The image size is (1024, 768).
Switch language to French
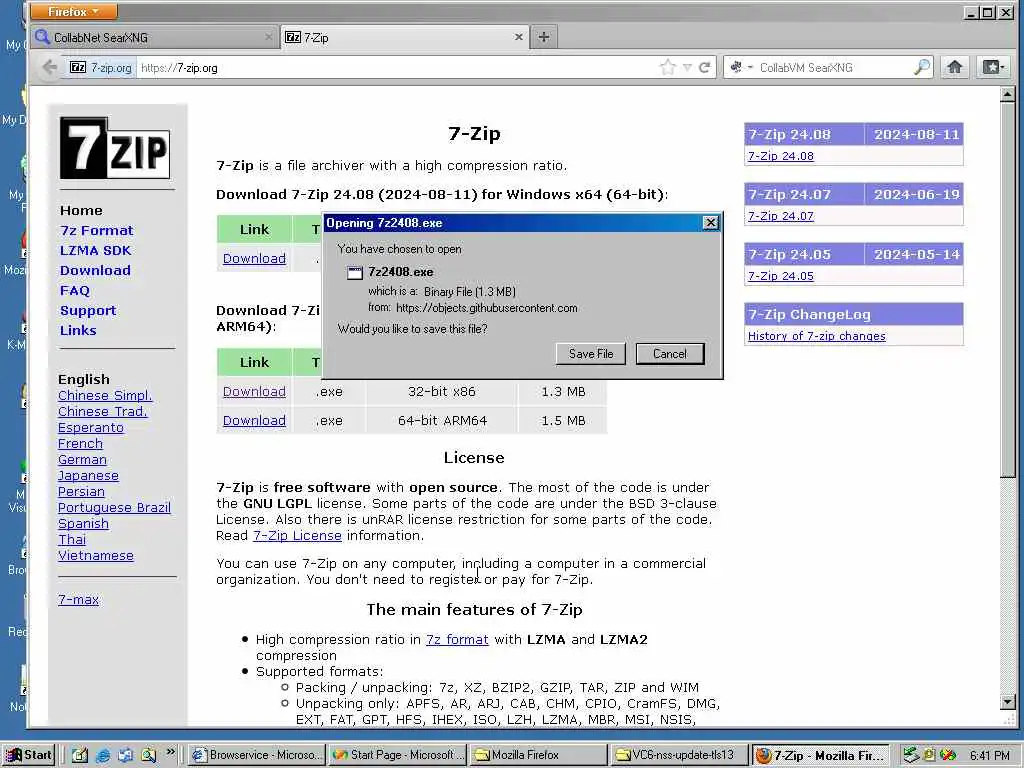click(80, 443)
